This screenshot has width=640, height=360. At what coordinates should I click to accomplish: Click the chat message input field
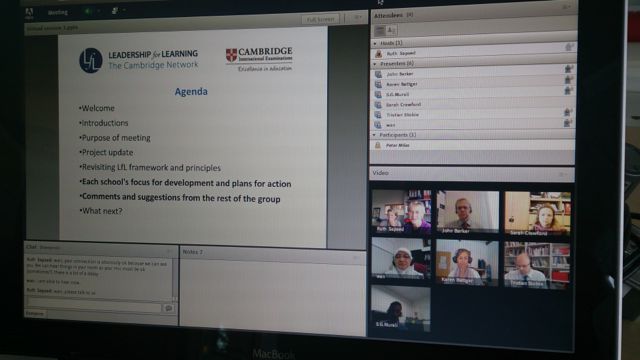(x=94, y=305)
